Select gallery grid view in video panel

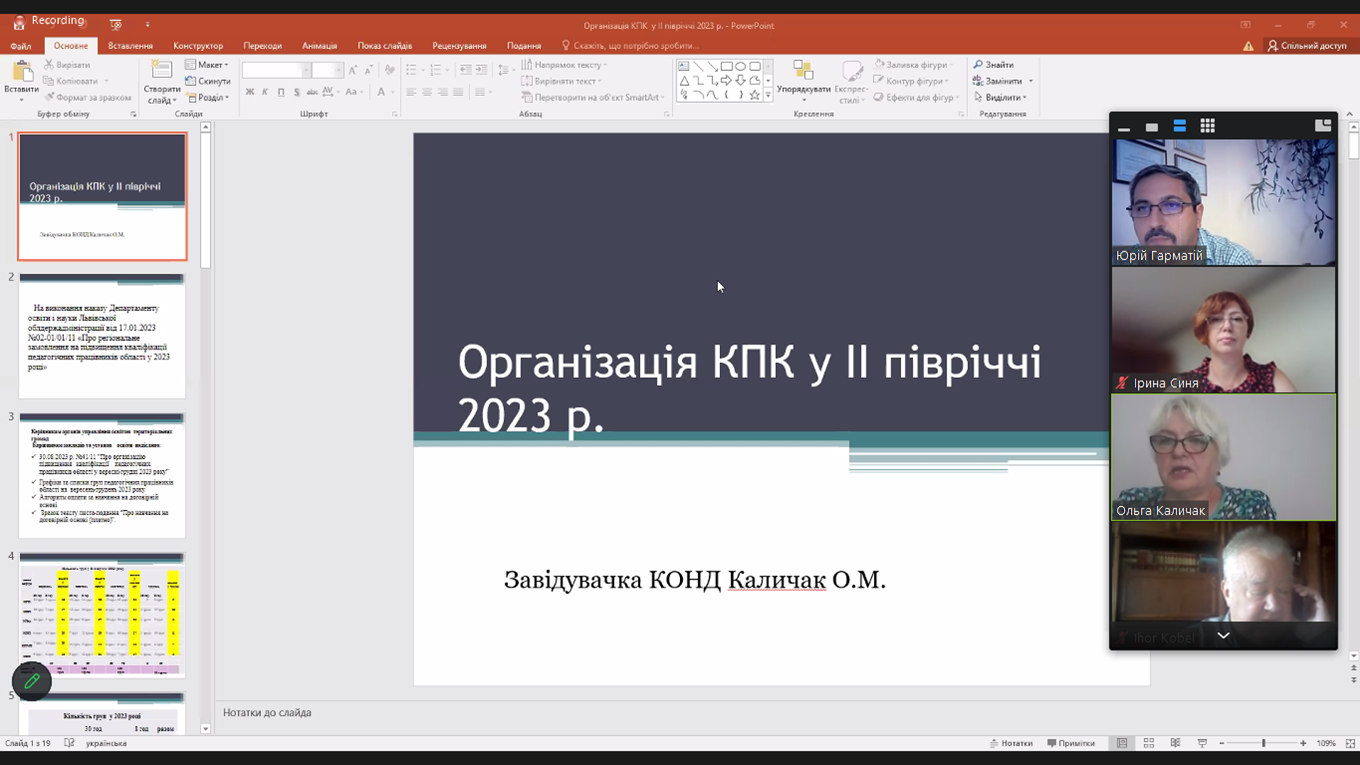[1207, 126]
